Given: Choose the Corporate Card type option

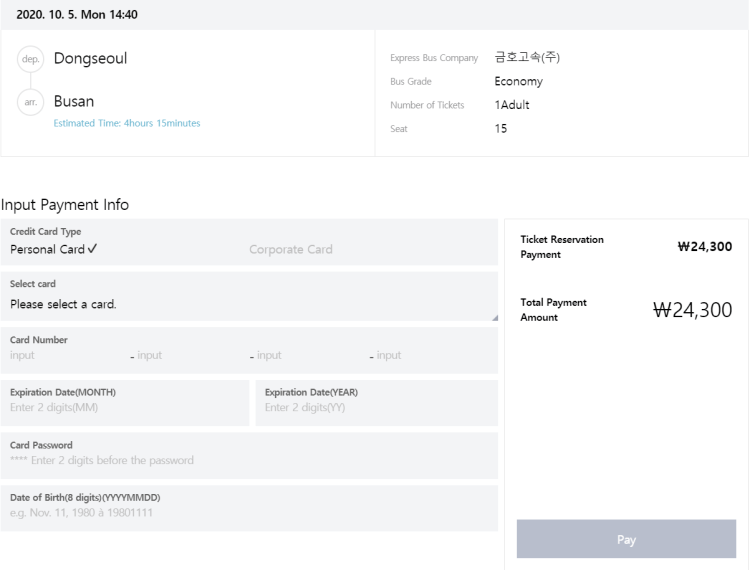Looking at the screenshot, I should pos(290,249).
